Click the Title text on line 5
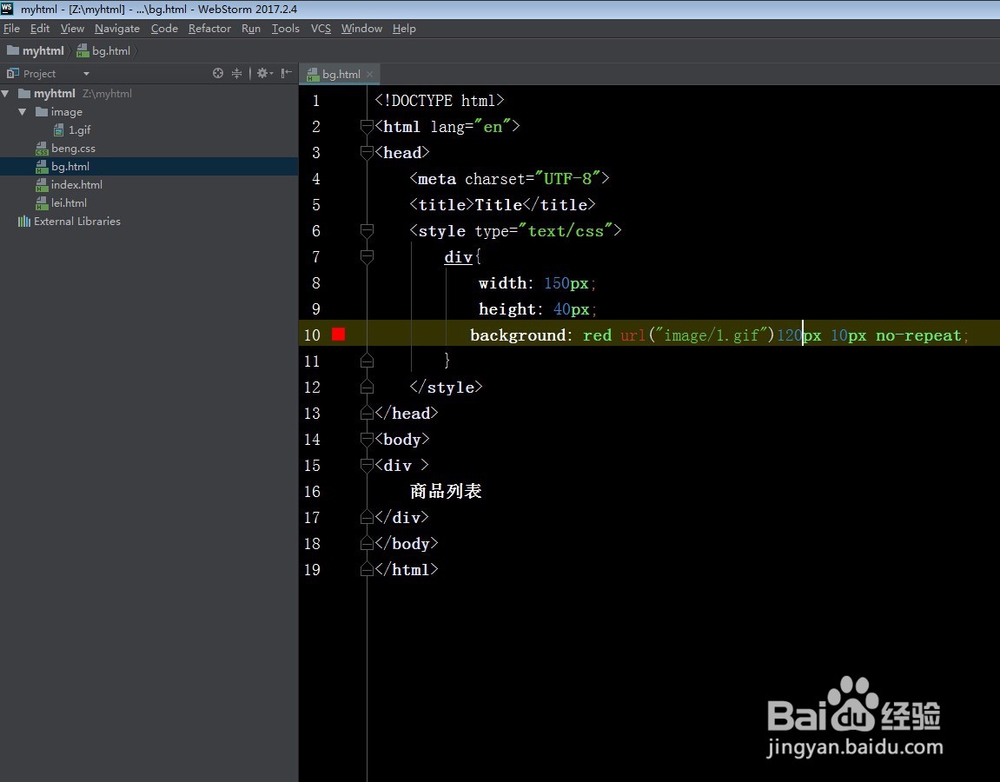1000x782 pixels. [499, 205]
